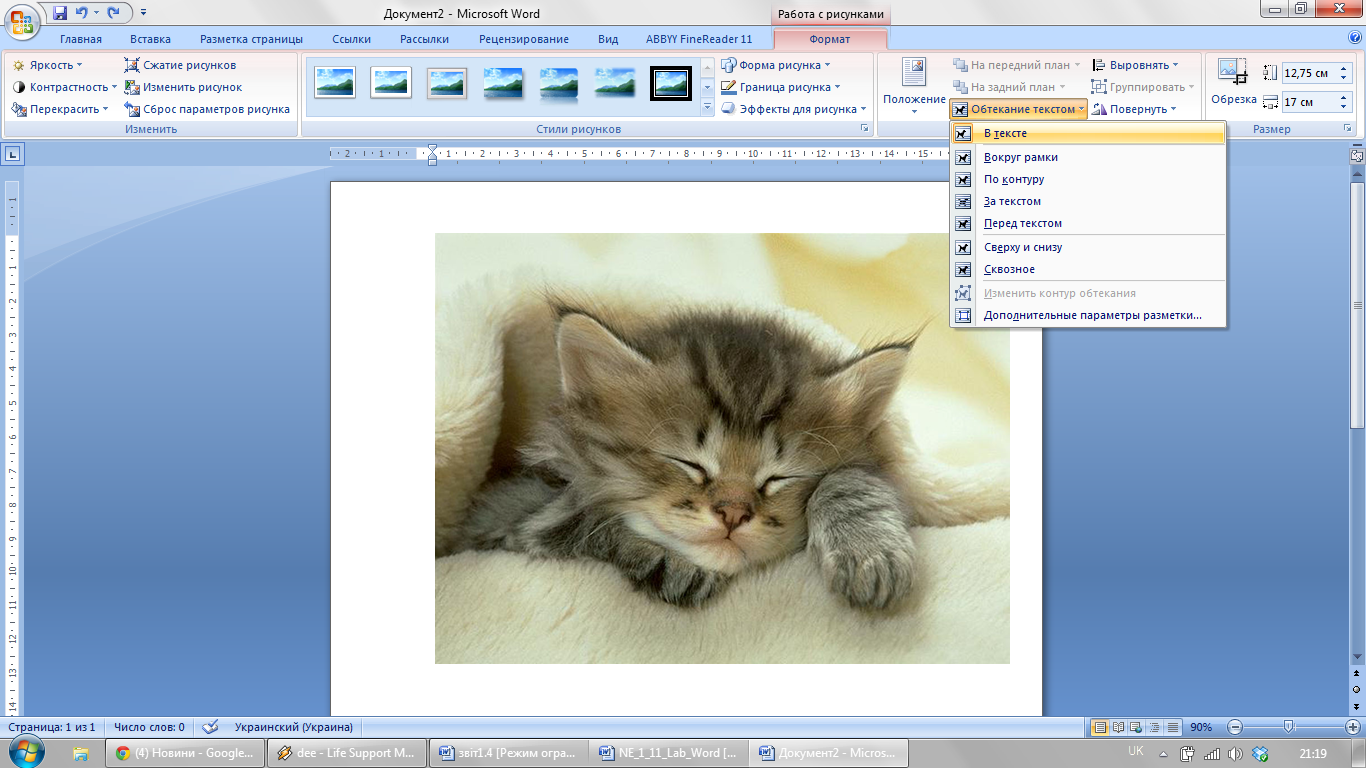The width and height of the screenshot is (1366, 768).
Task: Choose Сквозное wrapping option
Action: pos(1088,269)
